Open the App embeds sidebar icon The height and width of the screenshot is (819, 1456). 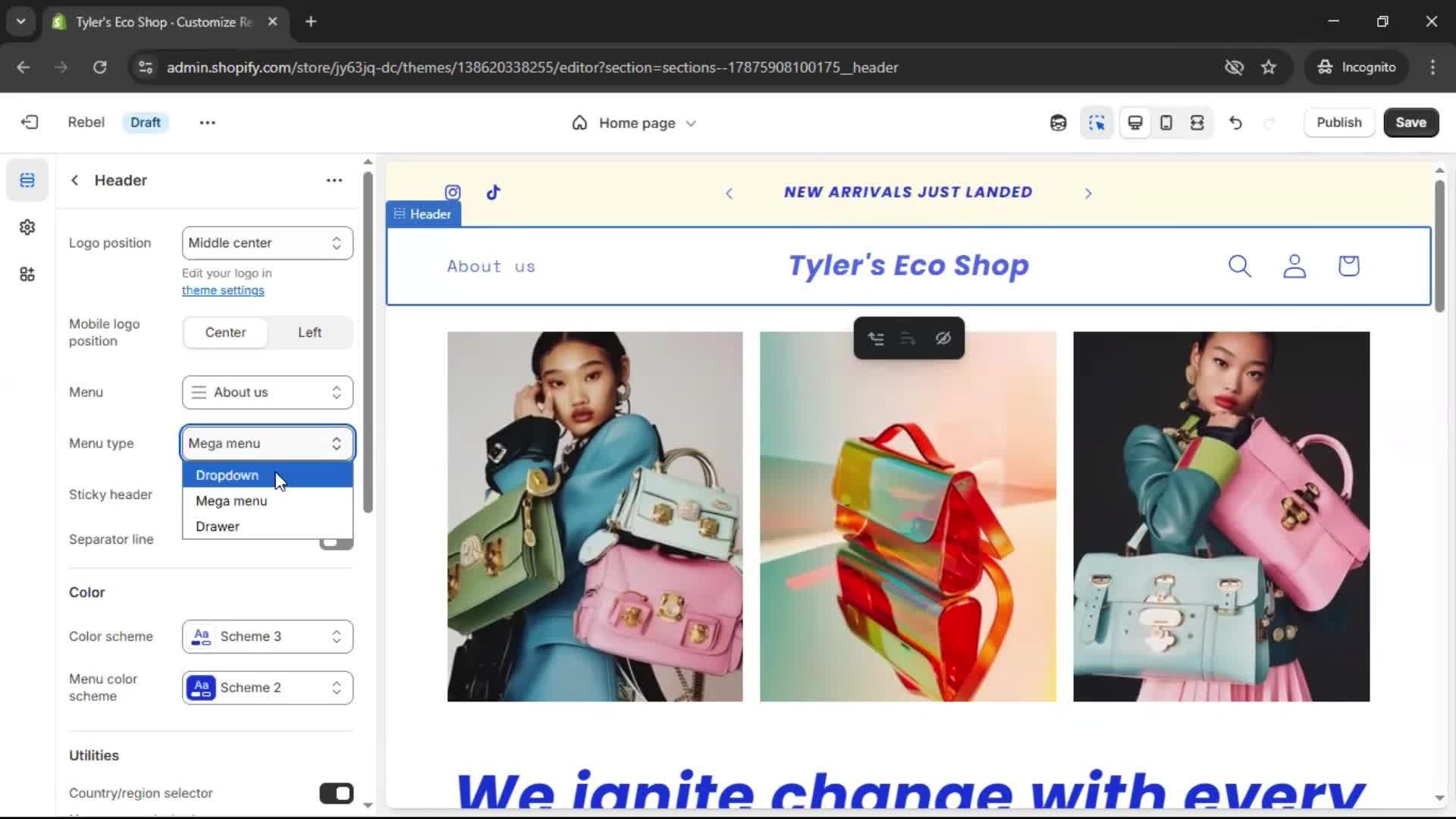[x=27, y=275]
